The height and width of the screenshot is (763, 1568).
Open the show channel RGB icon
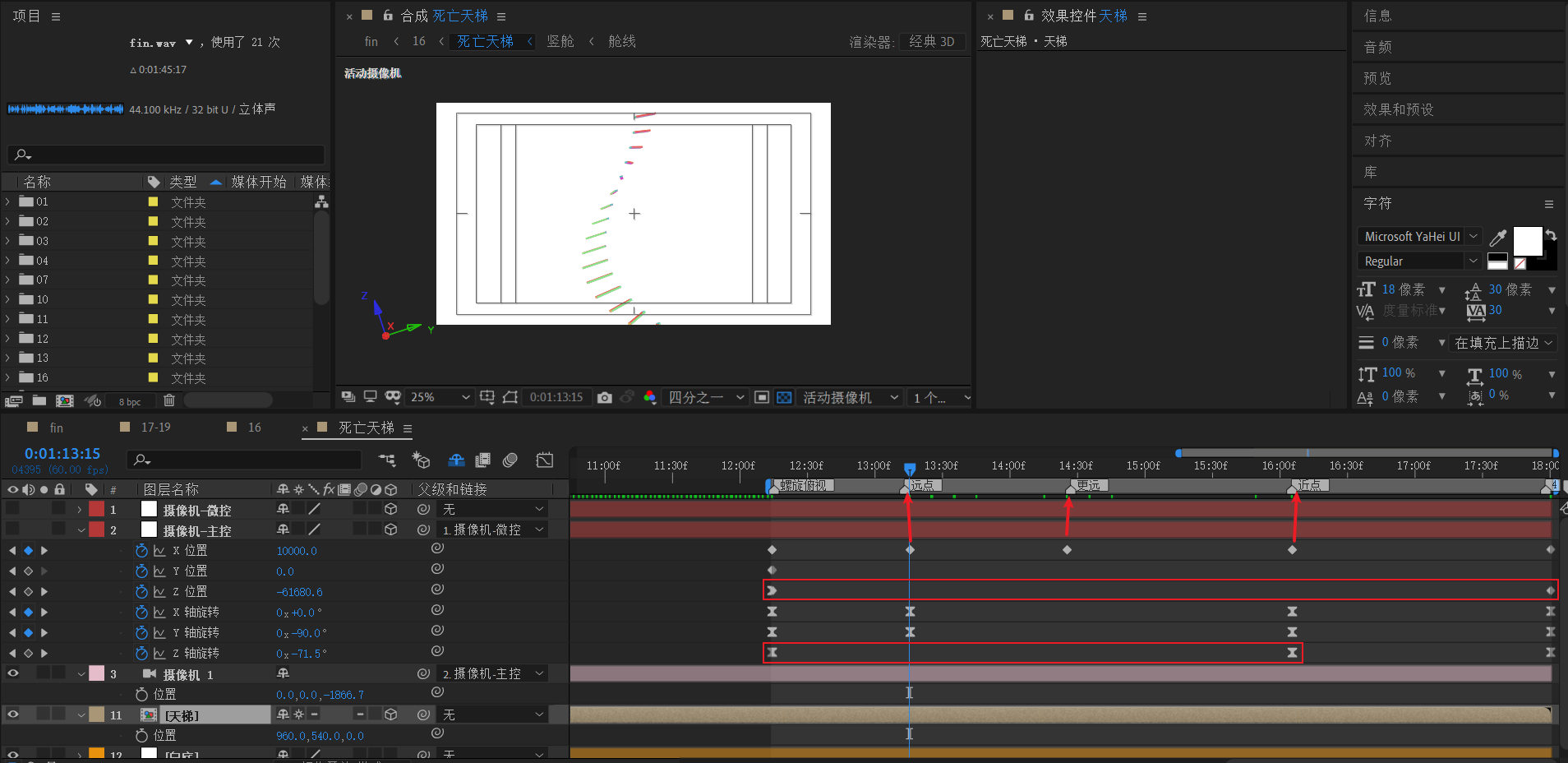[x=650, y=397]
